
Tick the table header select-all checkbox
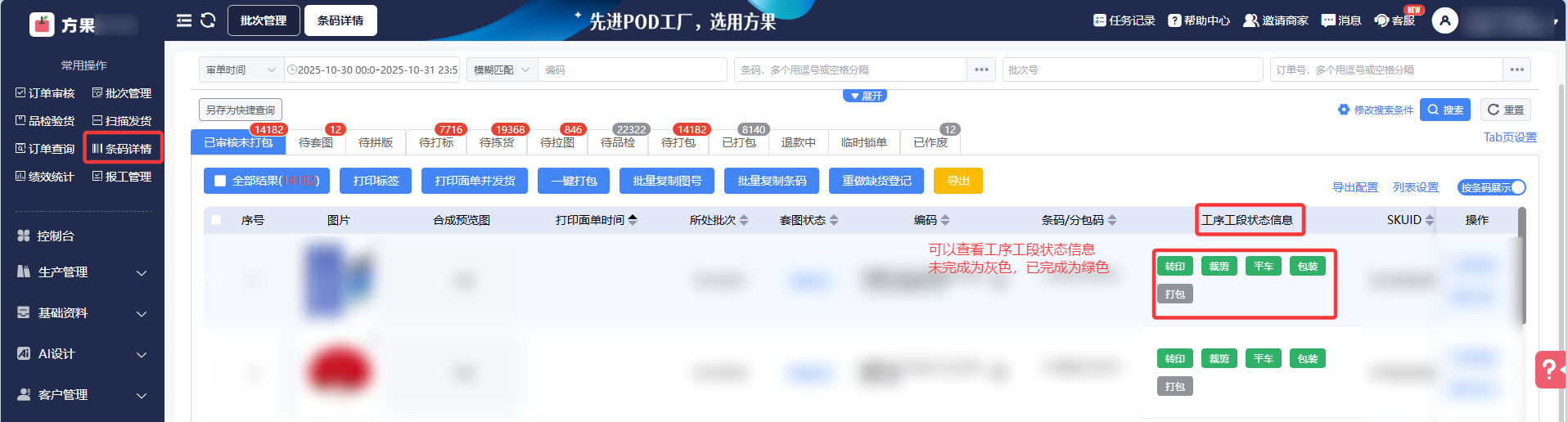tap(216, 220)
